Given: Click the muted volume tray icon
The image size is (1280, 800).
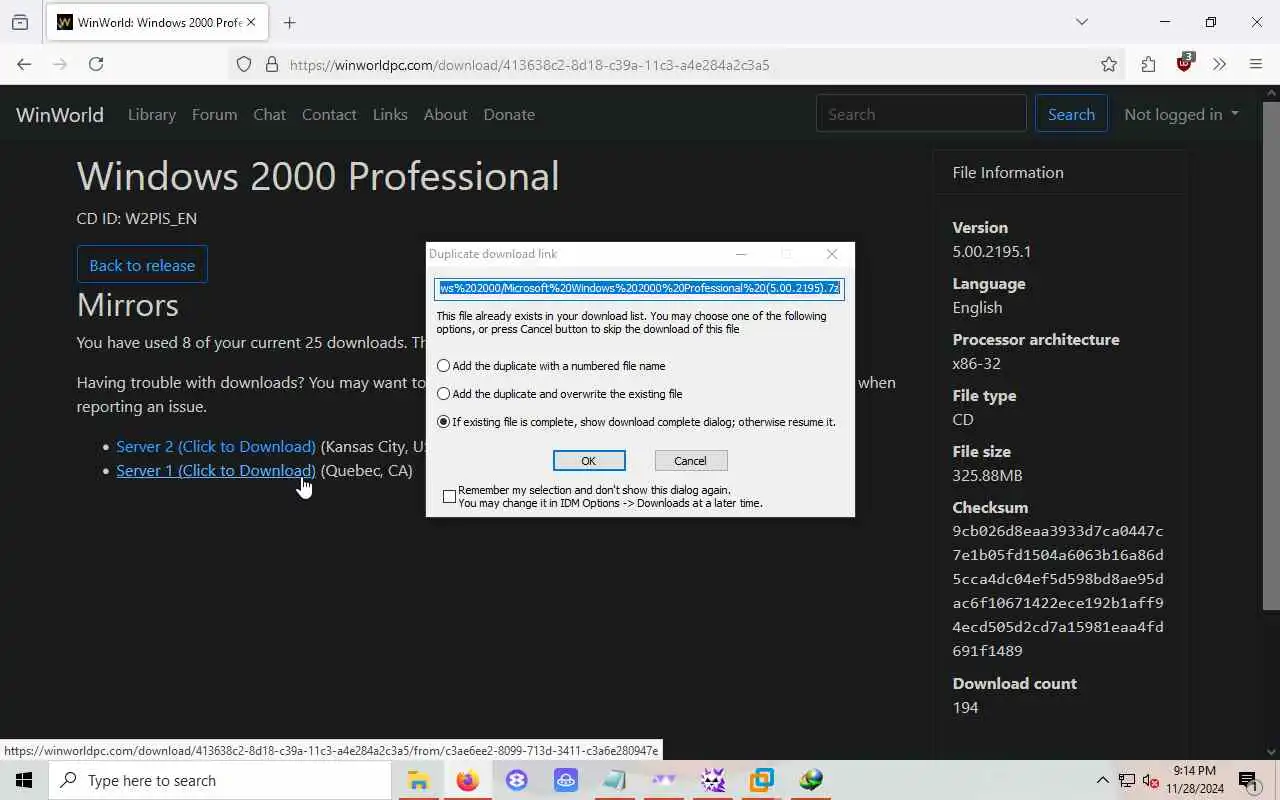Looking at the screenshot, I should (1151, 780).
